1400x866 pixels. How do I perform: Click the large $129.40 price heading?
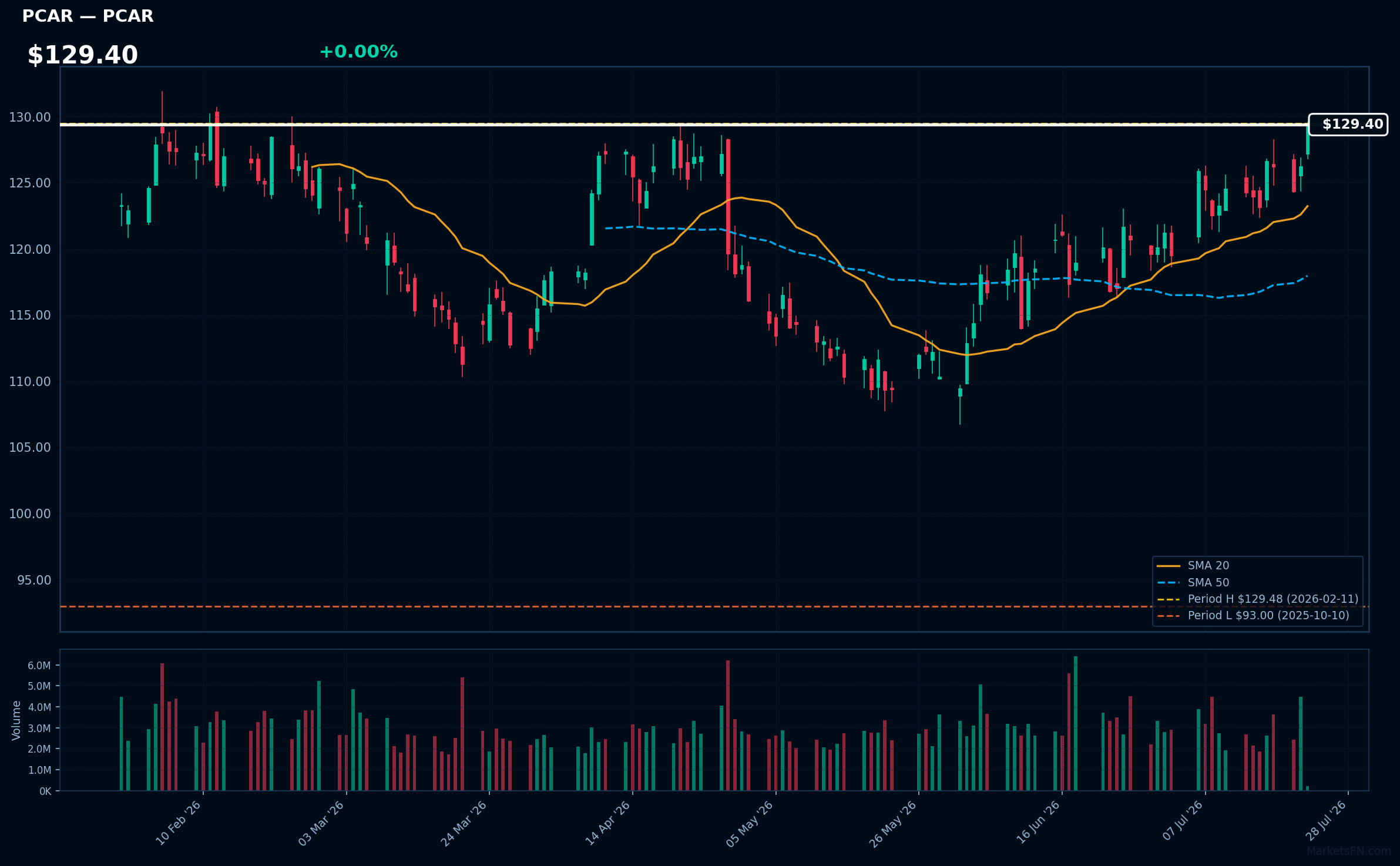(x=83, y=55)
